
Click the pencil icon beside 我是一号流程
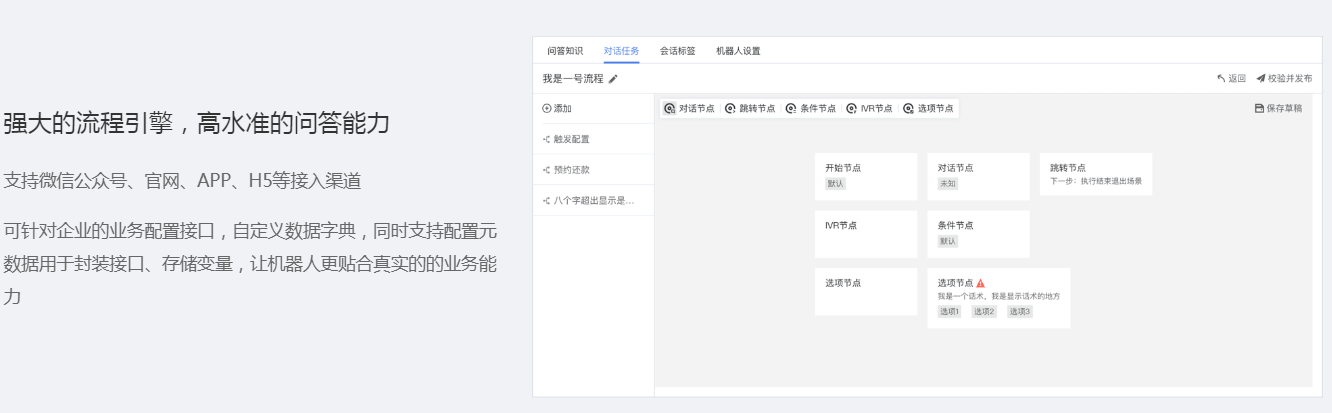pos(613,79)
